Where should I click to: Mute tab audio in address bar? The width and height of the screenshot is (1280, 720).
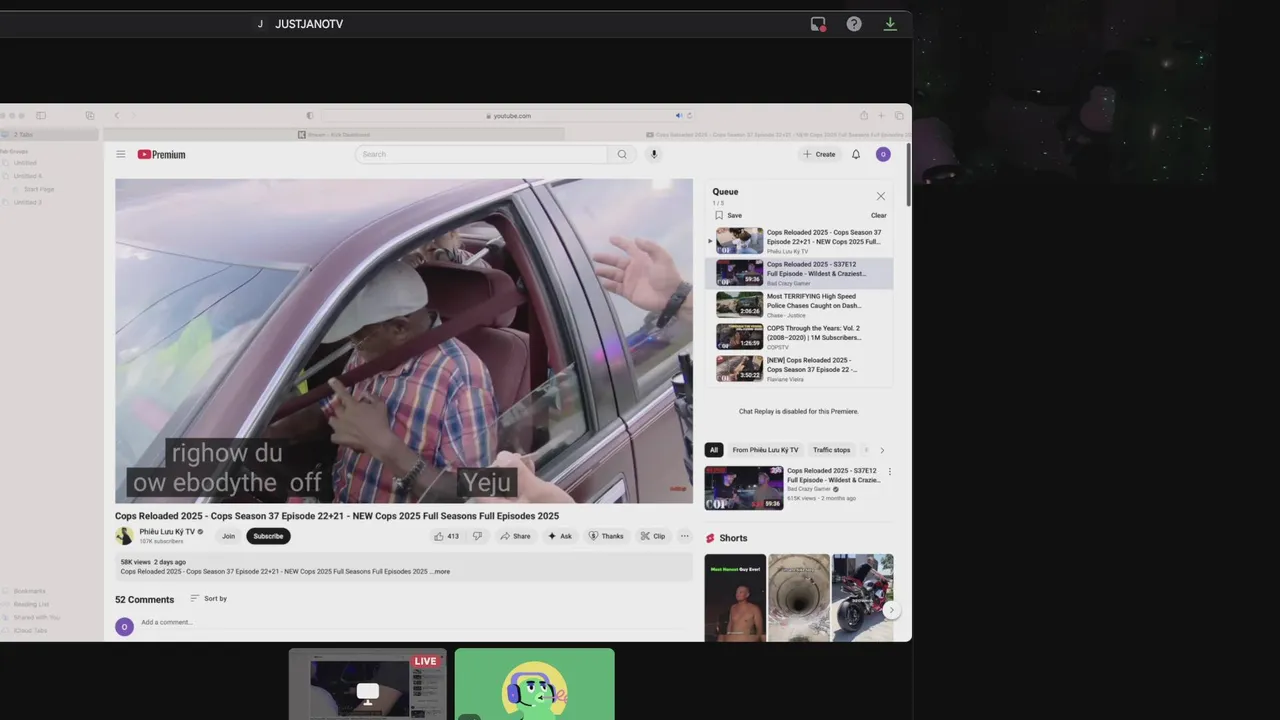[678, 116]
